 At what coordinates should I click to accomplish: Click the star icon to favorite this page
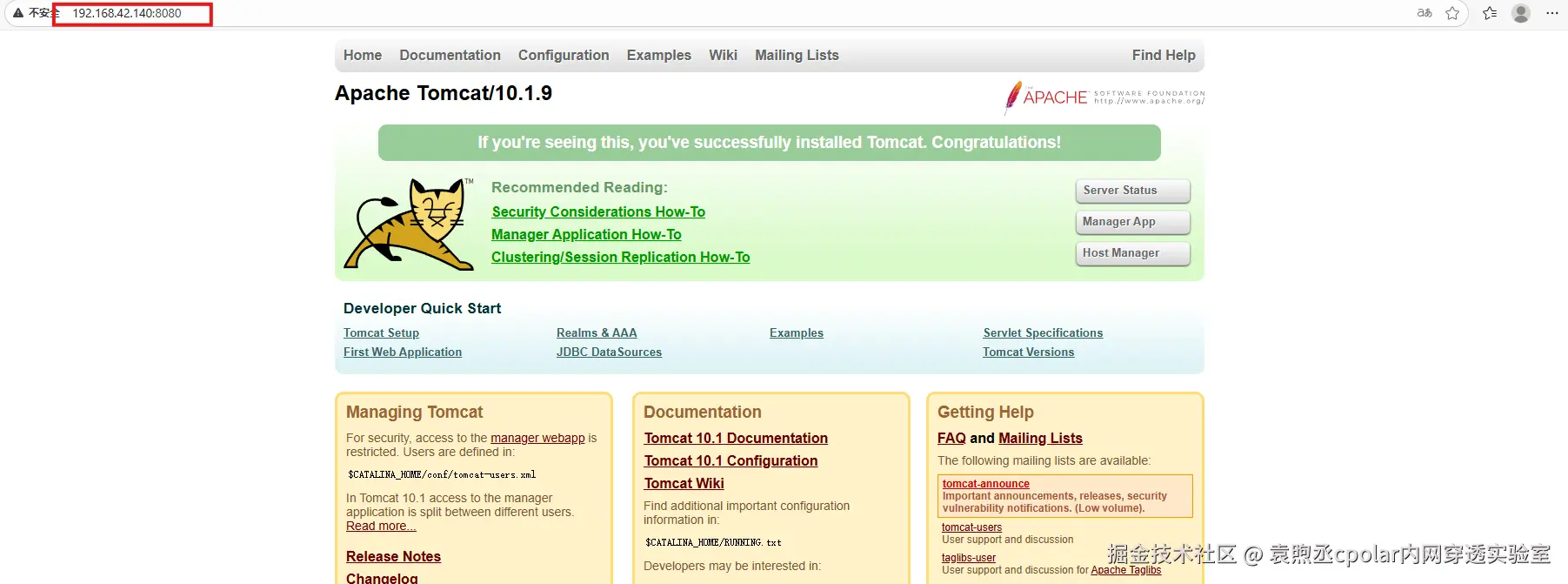[1452, 13]
